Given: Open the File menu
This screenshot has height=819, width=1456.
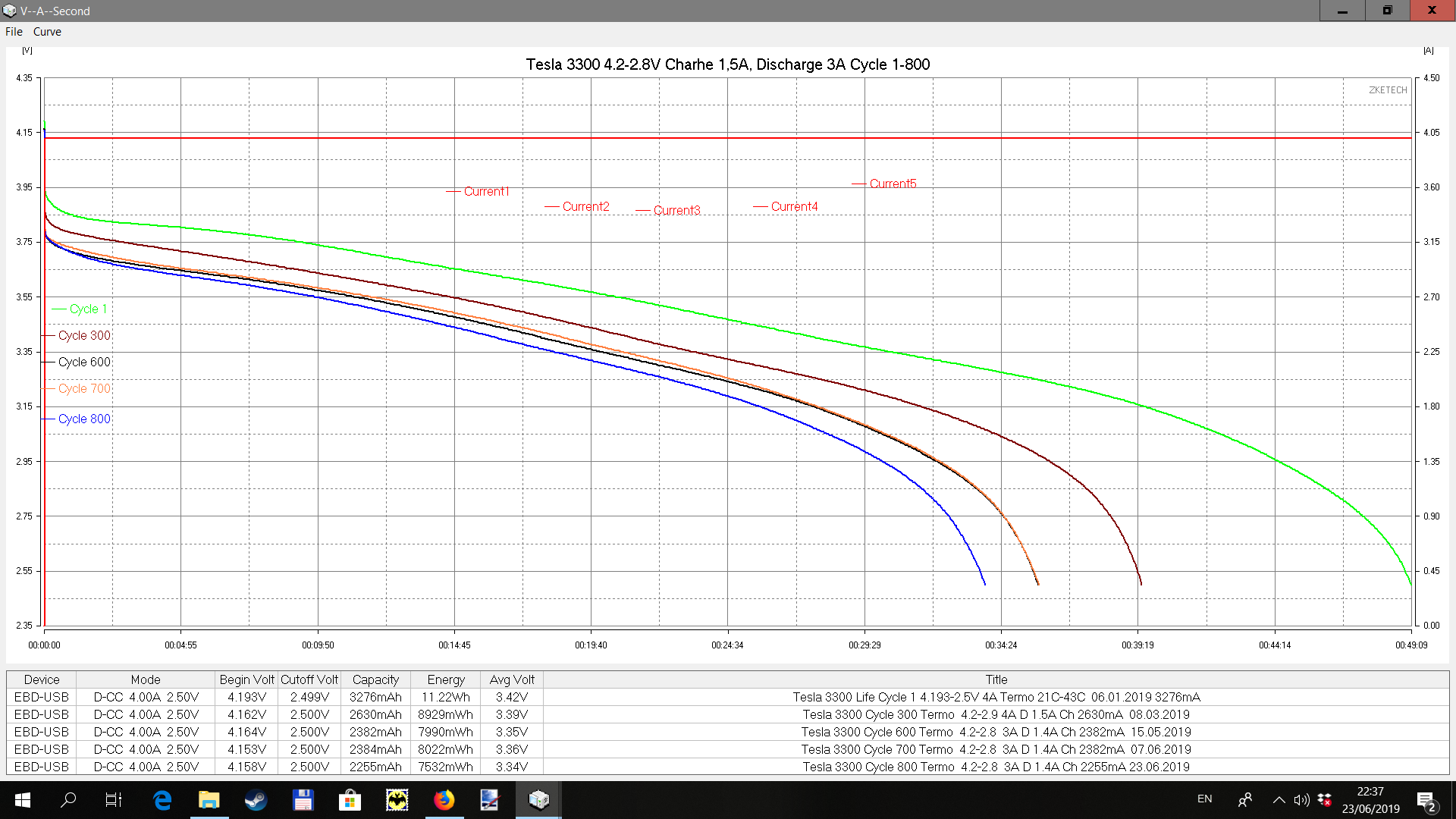Looking at the screenshot, I should 14,32.
